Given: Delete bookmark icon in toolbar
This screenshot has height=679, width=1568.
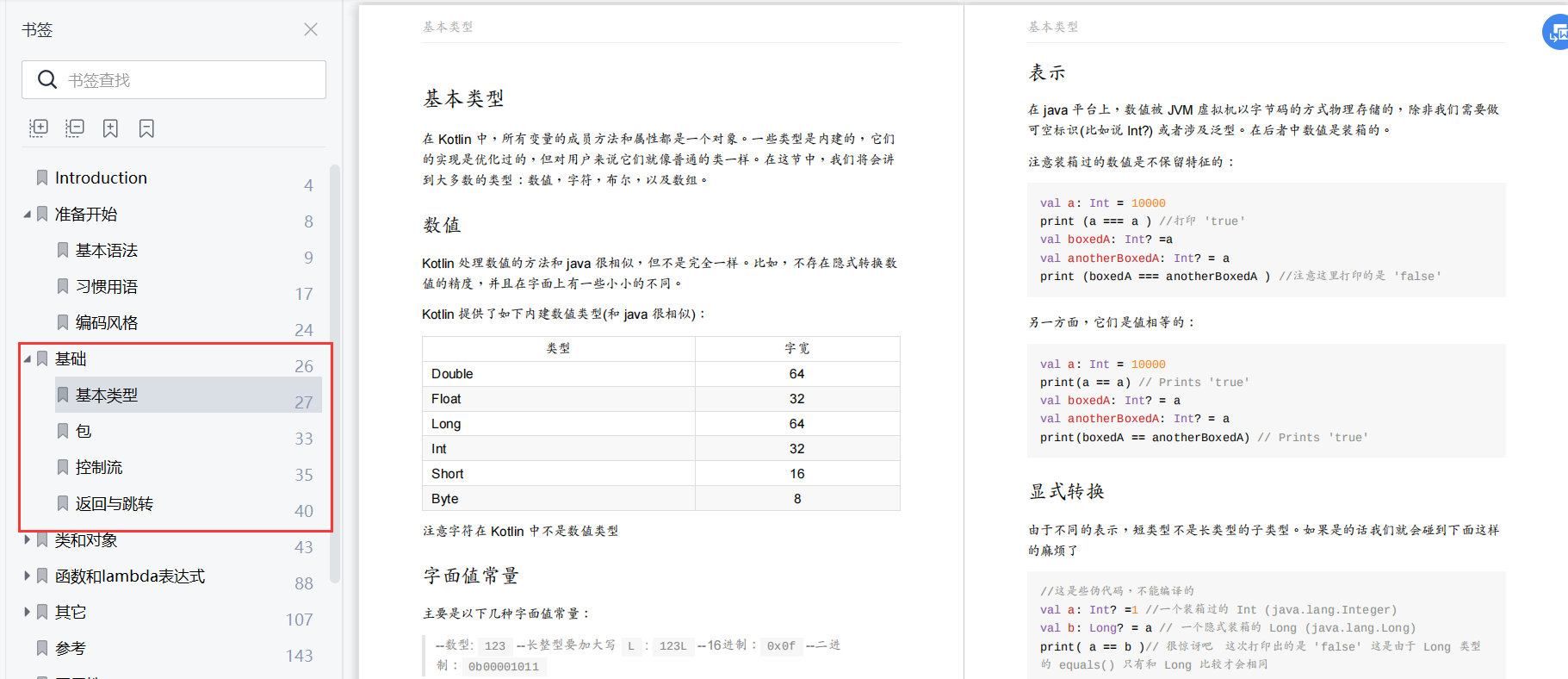Looking at the screenshot, I should click(146, 128).
